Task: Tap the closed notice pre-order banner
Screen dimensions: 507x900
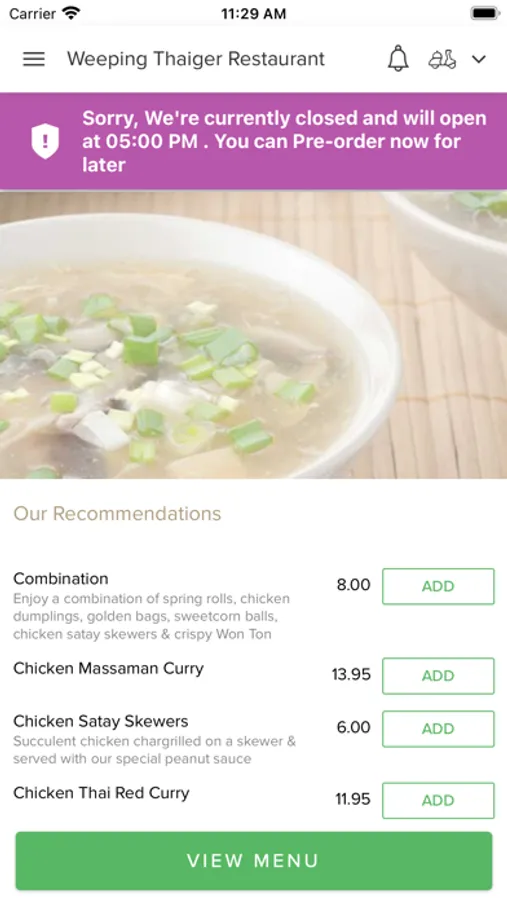Action: click(x=253, y=141)
